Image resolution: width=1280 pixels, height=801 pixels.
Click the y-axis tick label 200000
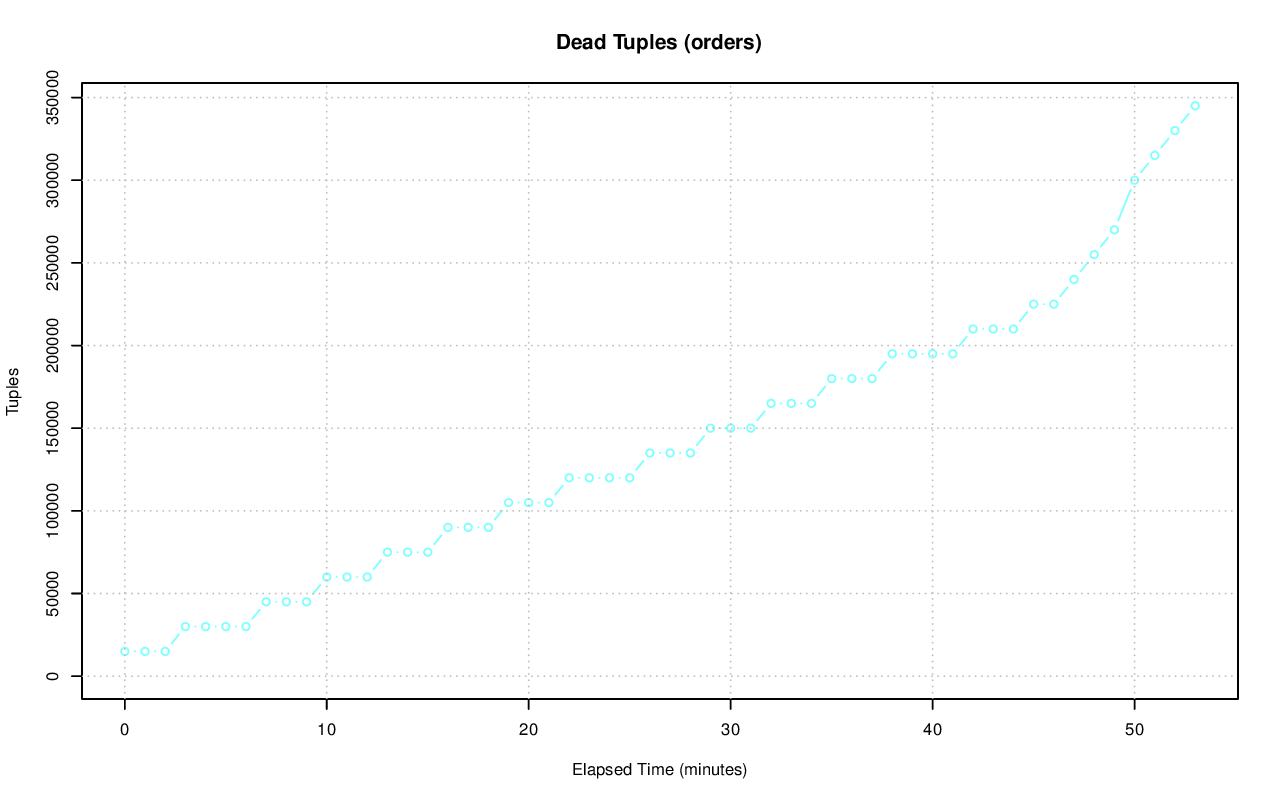54,345
